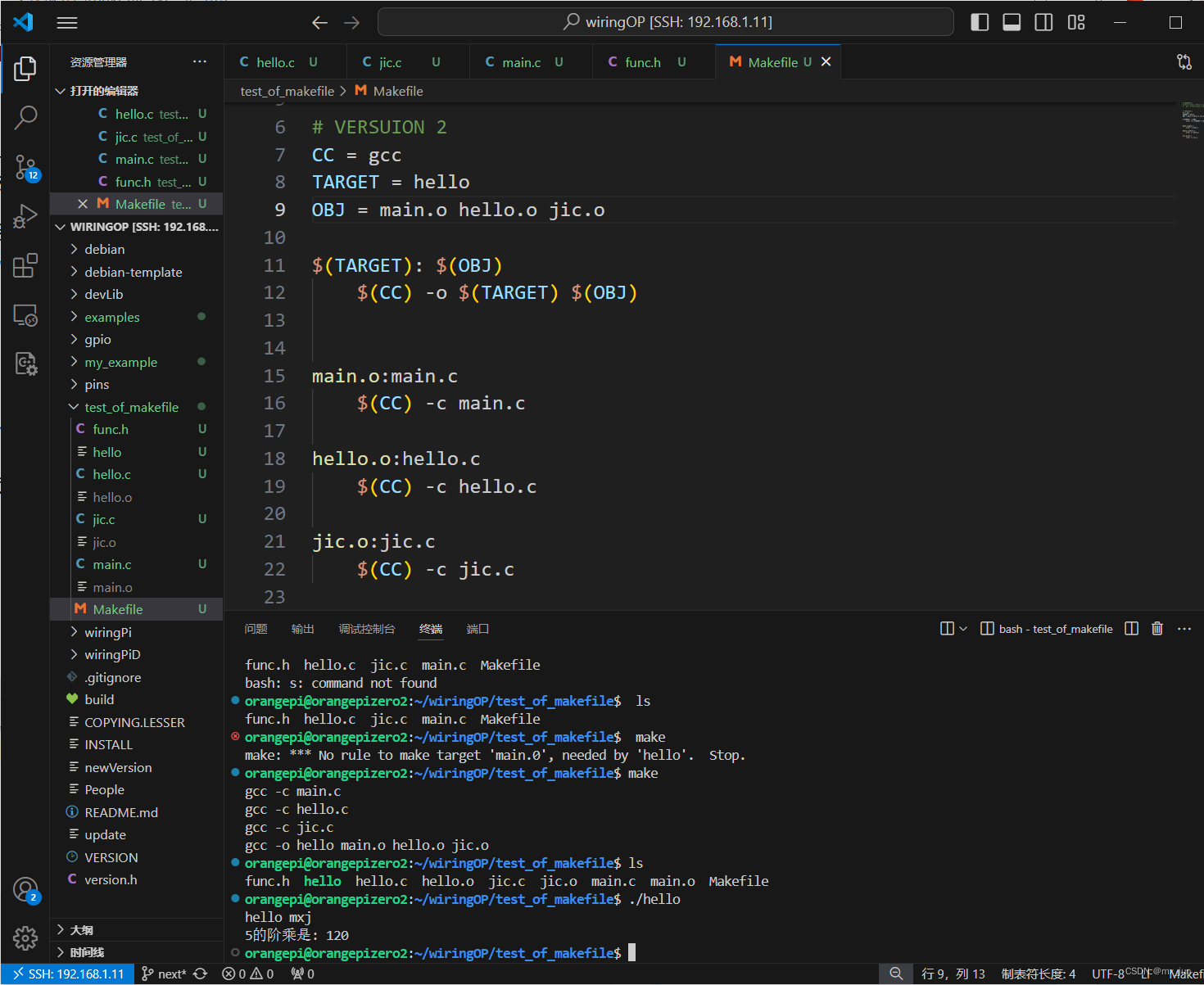Expand the examples folder
This screenshot has height=985, width=1204.
coord(136,317)
